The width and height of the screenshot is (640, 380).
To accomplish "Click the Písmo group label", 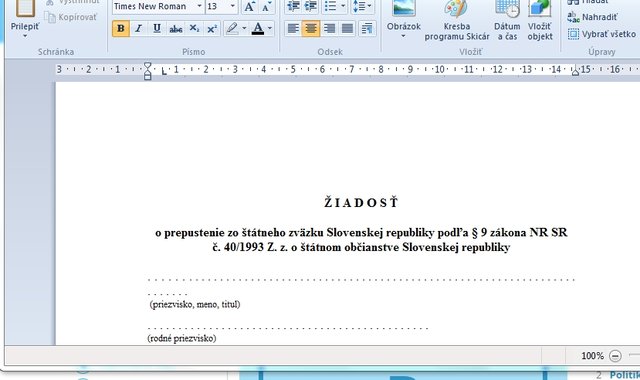I will click(193, 52).
